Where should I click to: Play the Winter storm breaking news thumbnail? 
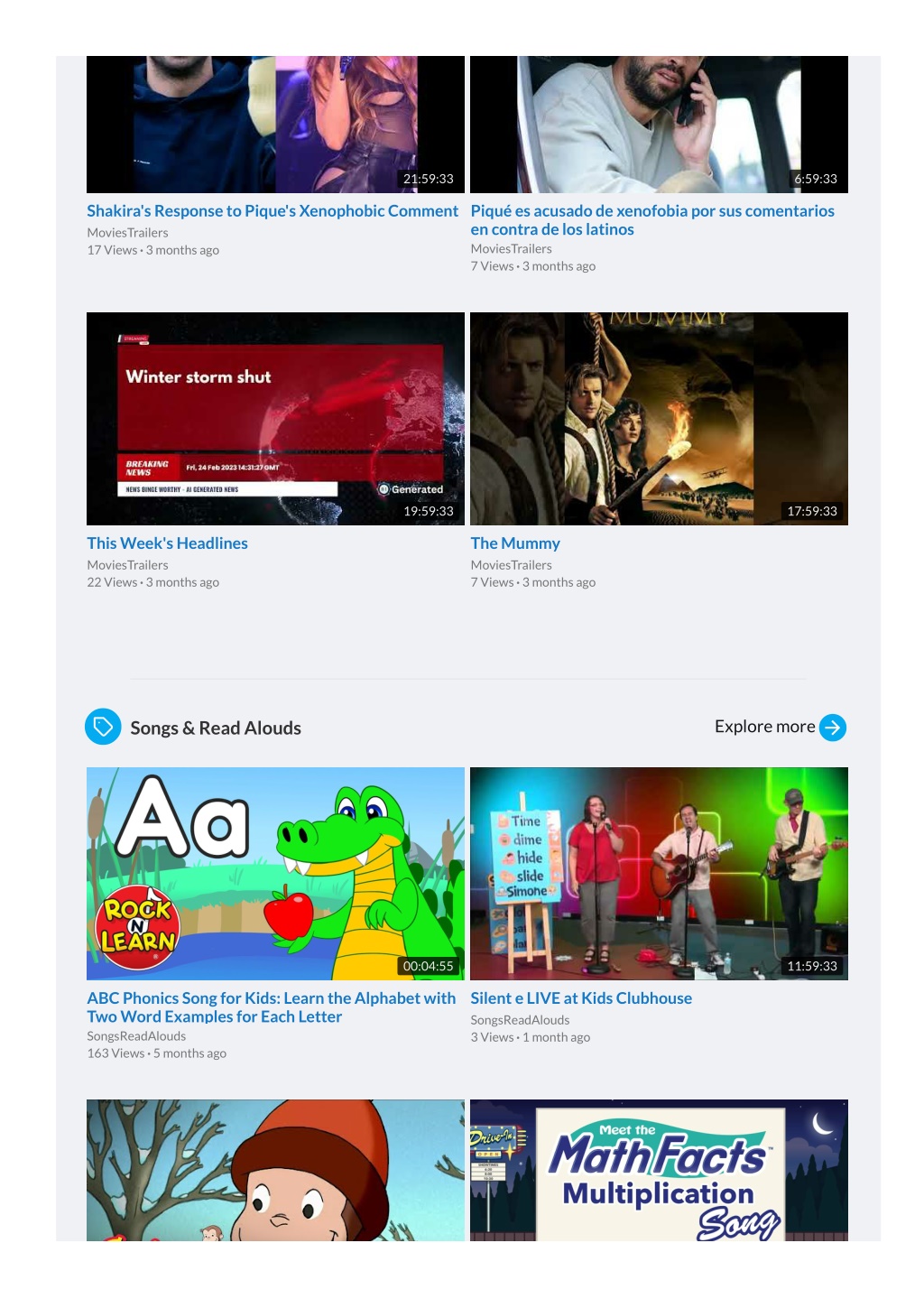[x=275, y=419]
